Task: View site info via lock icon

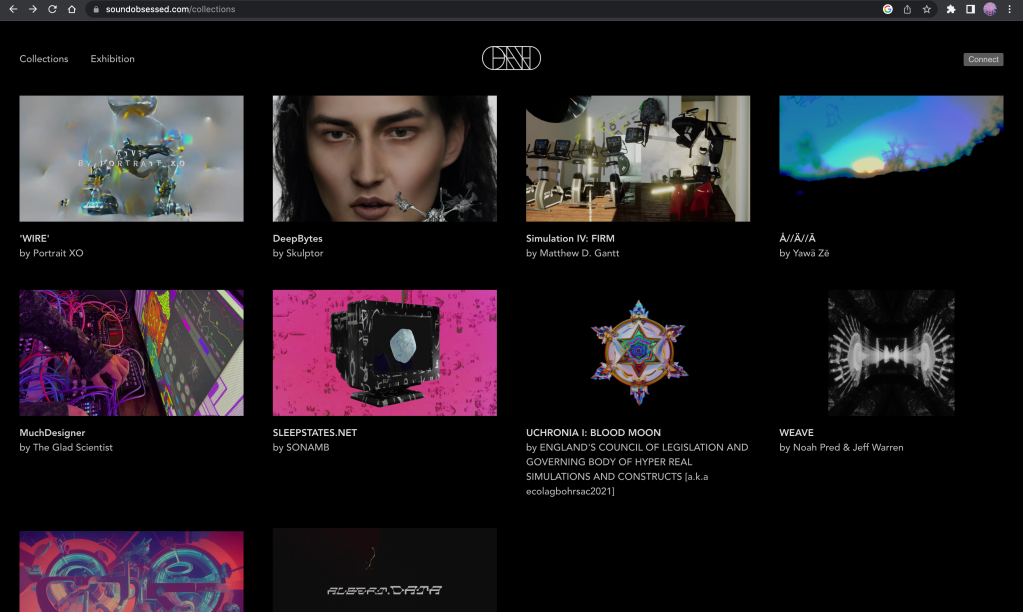Action: coord(96,9)
